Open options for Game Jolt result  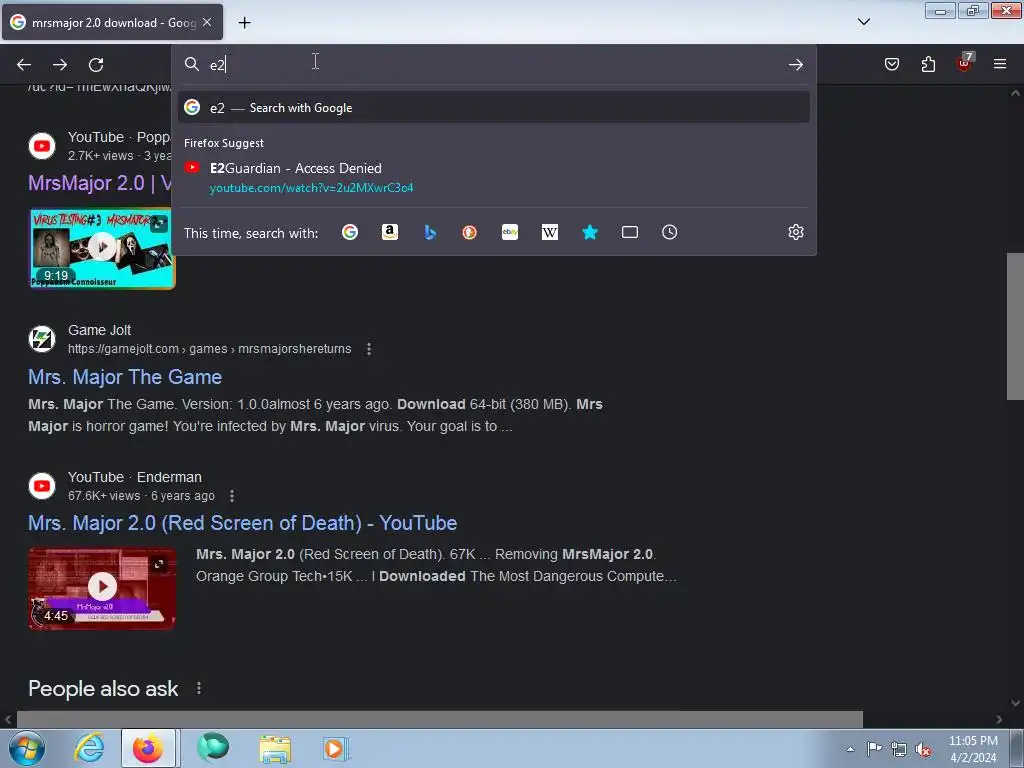tap(369, 349)
